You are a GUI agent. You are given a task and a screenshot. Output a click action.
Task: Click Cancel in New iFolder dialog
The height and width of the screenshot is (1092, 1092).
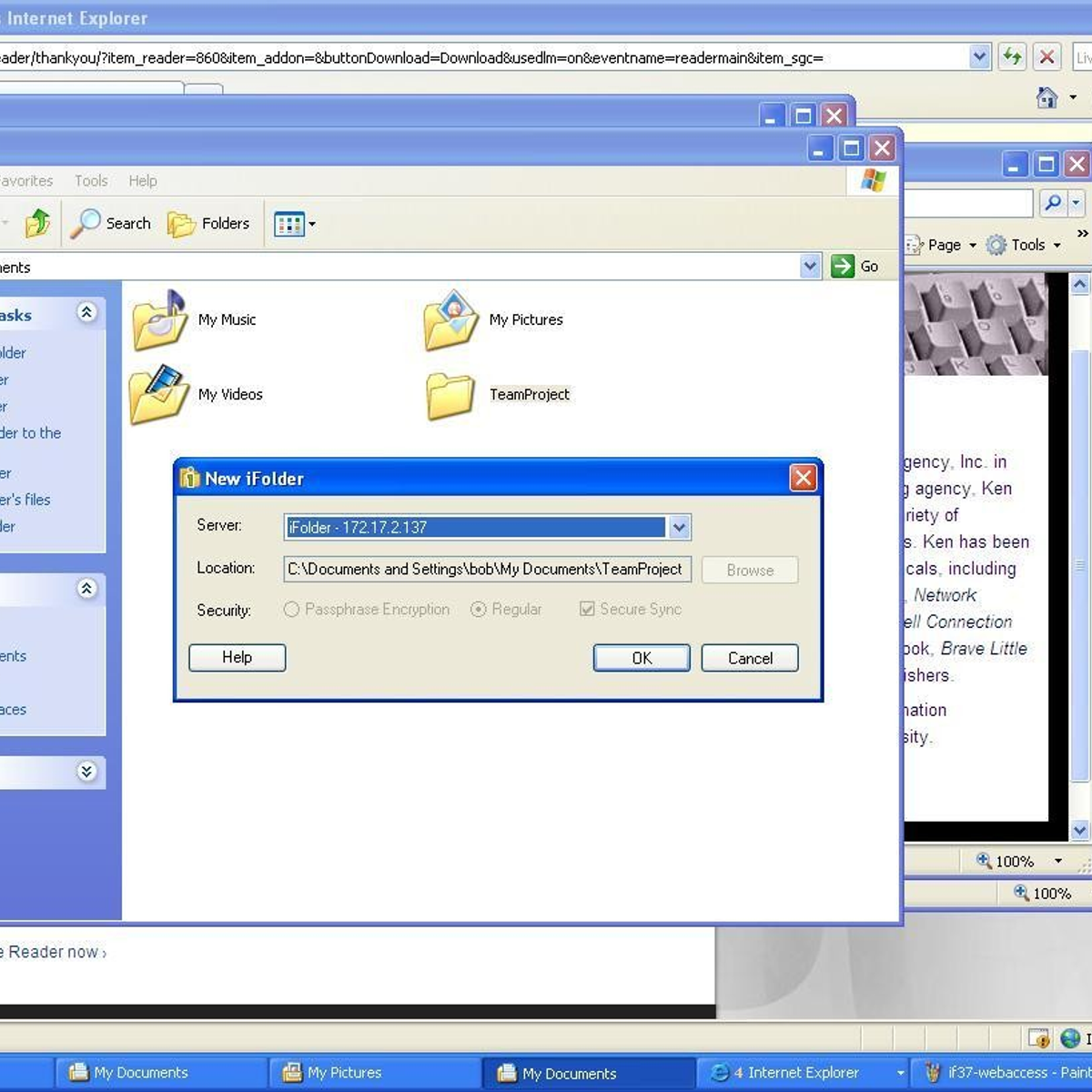coord(750,658)
